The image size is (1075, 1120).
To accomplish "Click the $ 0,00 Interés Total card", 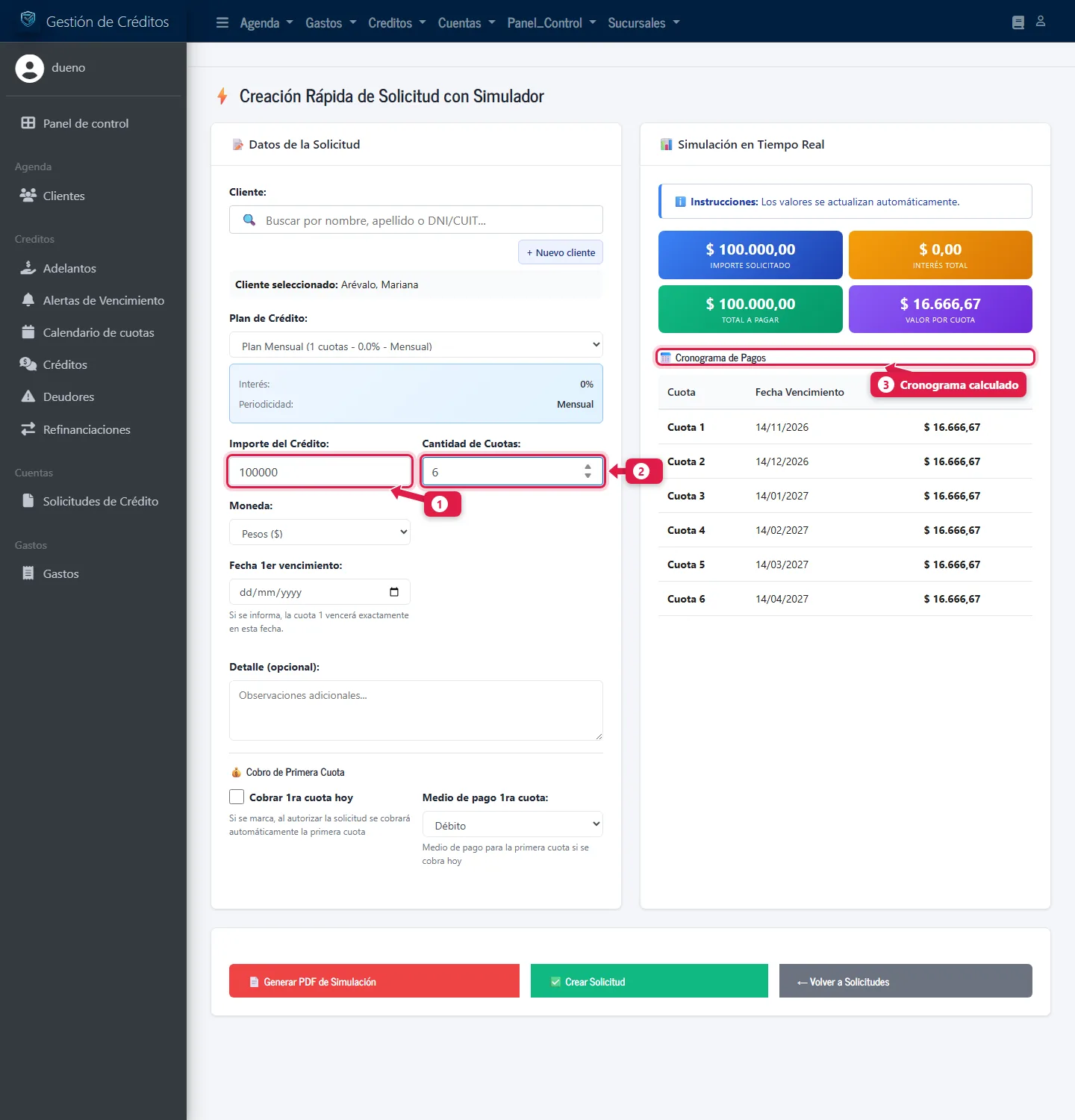I will pos(941,255).
